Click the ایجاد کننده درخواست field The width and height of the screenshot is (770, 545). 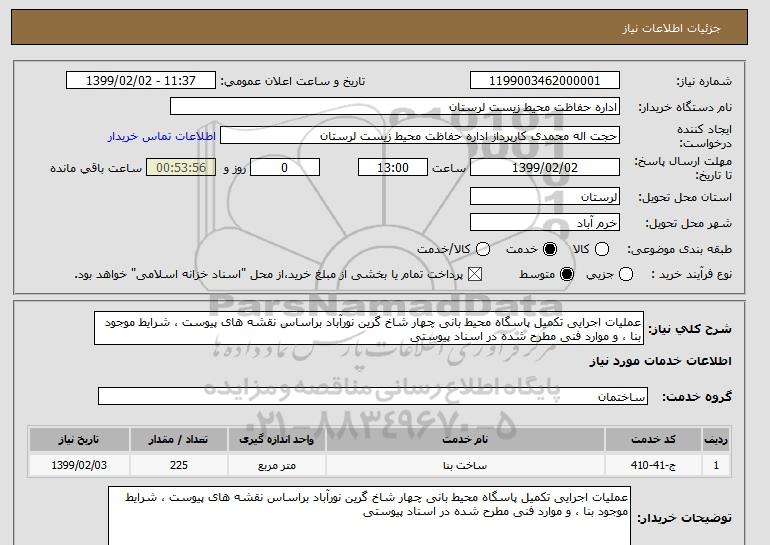(420, 136)
